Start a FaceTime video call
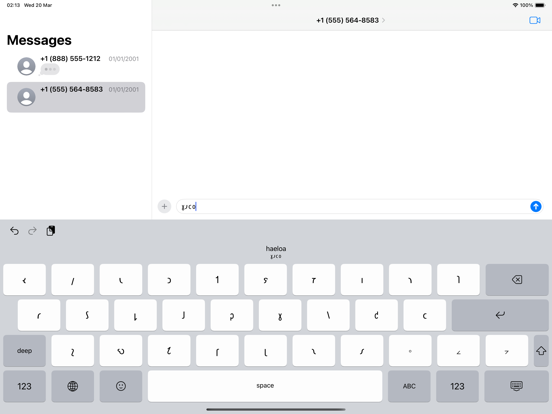Viewport: 552px width, 414px height. click(535, 20)
